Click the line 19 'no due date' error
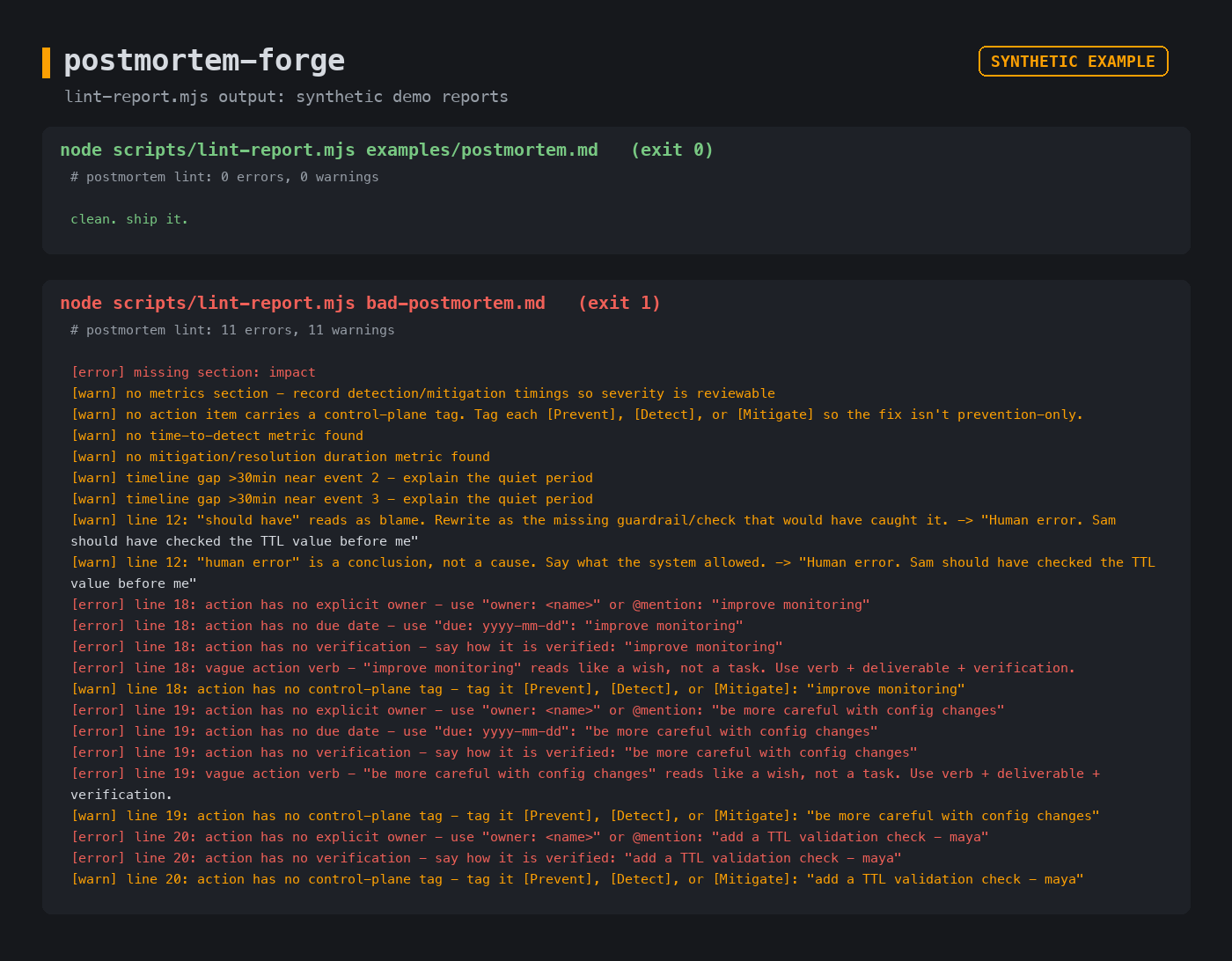The height and width of the screenshot is (961, 1232). tap(474, 731)
